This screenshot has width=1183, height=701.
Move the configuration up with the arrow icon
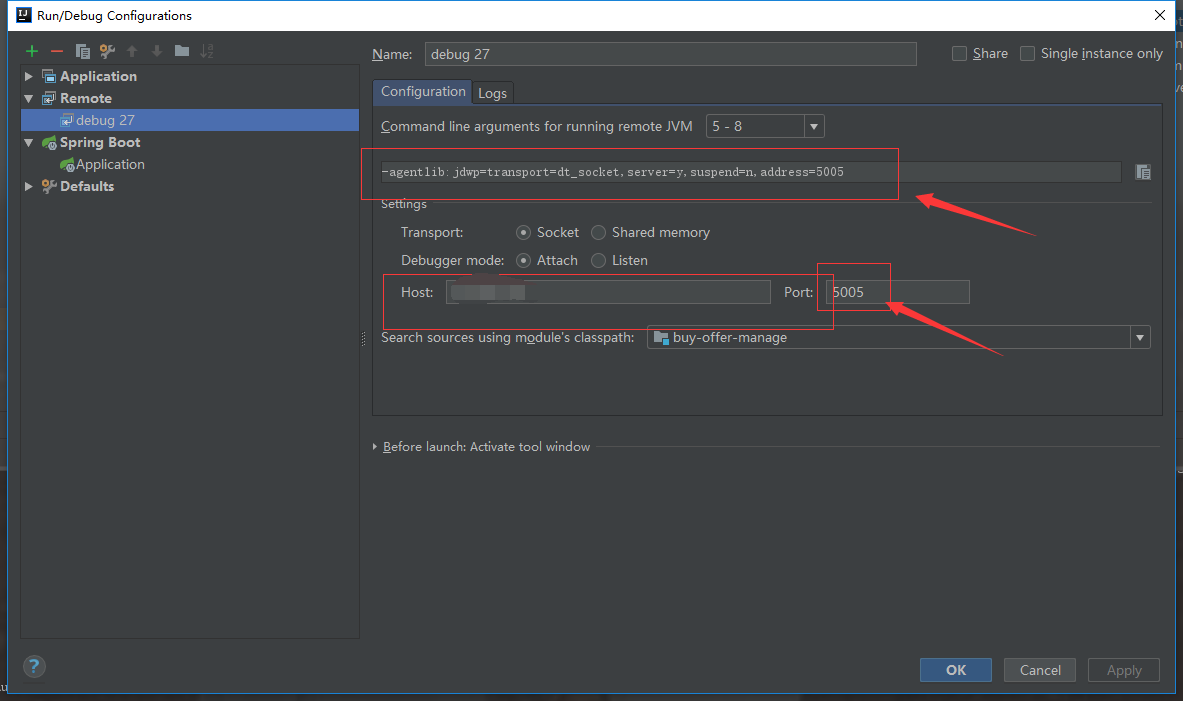tap(132, 51)
